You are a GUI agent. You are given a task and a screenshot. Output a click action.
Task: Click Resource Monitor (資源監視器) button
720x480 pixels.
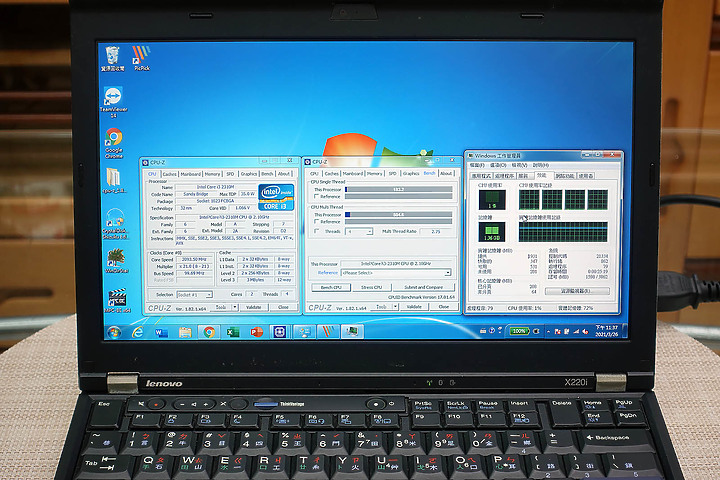pos(577,291)
